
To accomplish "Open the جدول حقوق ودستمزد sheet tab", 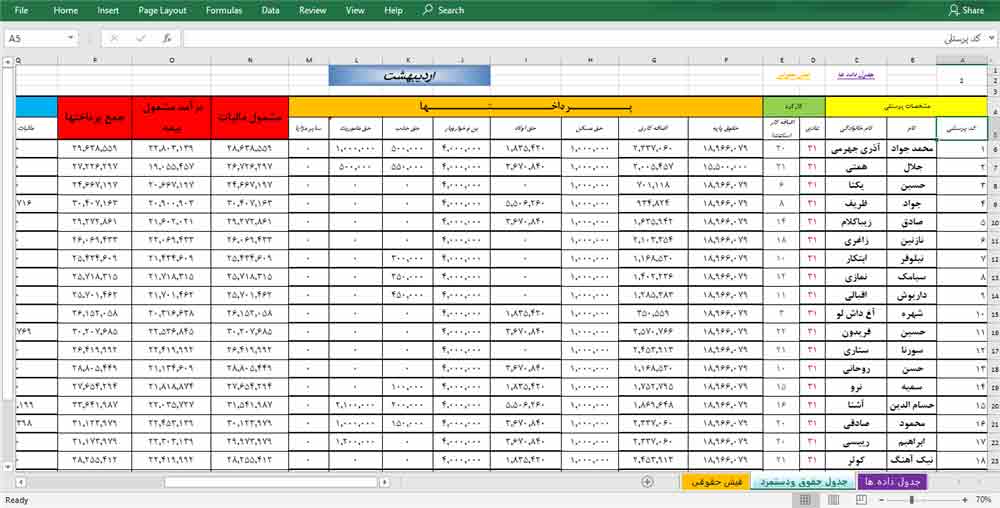I will (x=804, y=482).
